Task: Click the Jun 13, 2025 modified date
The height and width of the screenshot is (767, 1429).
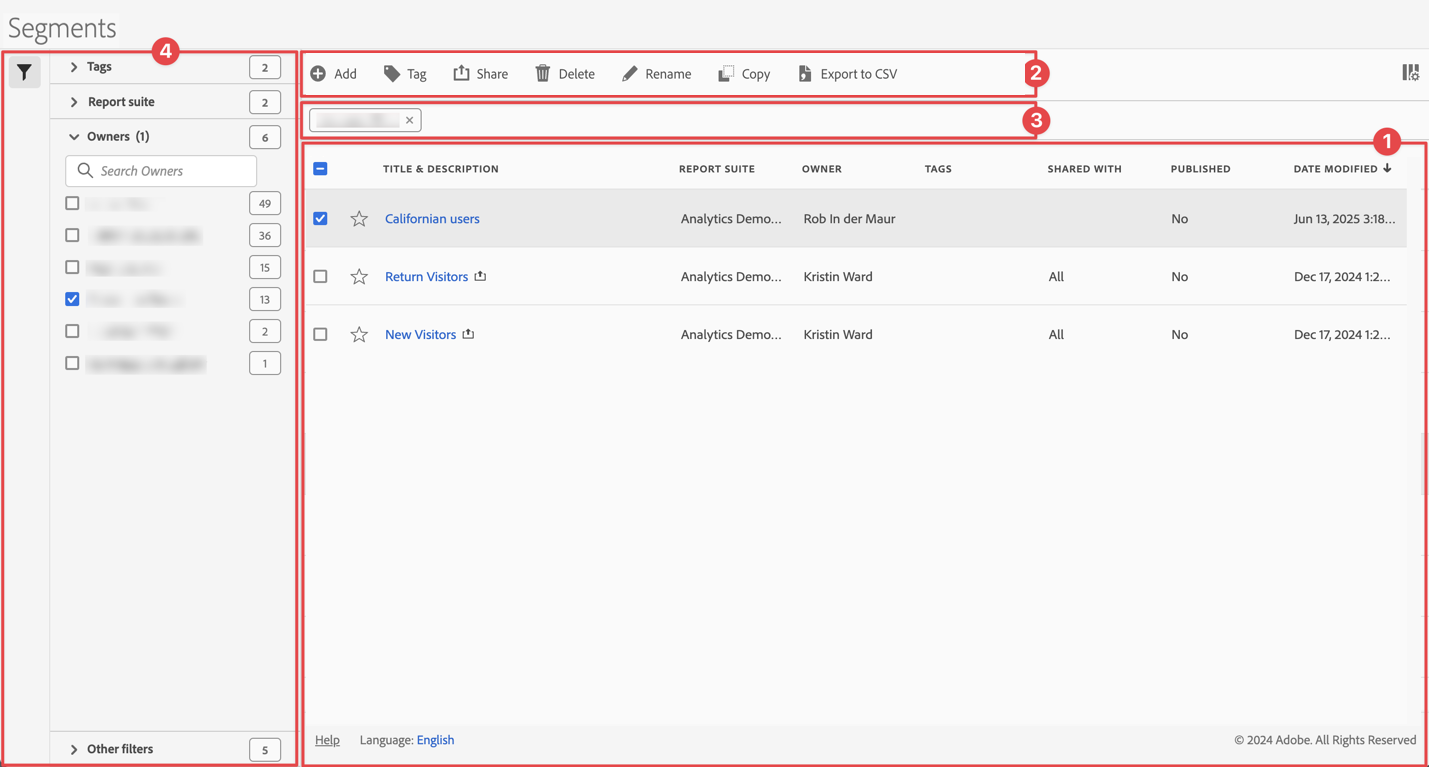Action: tap(1344, 219)
